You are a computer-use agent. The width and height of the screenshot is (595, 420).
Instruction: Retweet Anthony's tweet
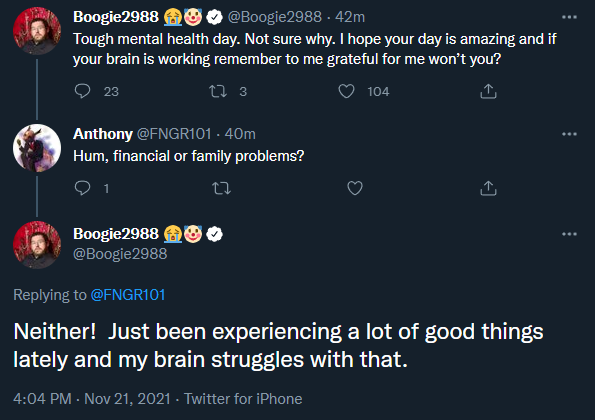pos(221,188)
